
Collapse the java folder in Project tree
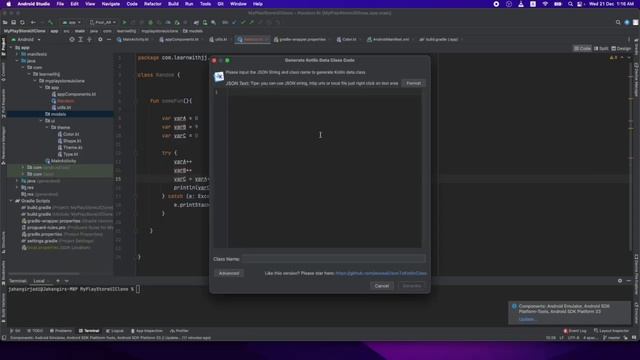[17, 61]
